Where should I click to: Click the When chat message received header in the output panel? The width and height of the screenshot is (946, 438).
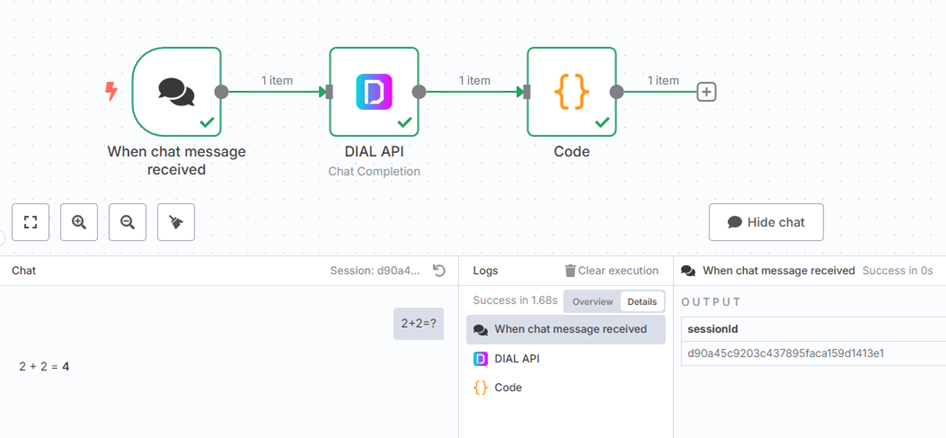(x=779, y=270)
